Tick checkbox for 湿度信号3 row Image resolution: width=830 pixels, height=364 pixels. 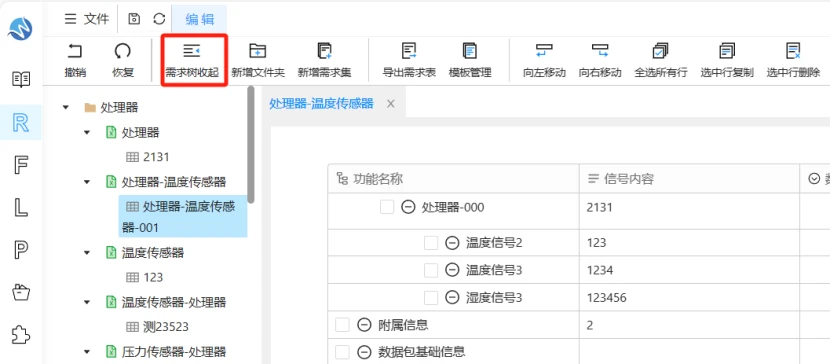pos(431,298)
